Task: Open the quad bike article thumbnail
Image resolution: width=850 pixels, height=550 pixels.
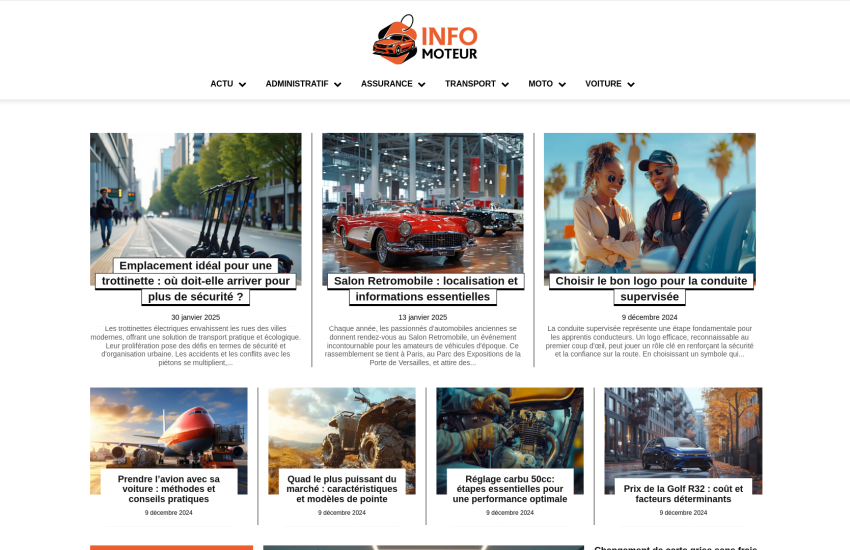Action: click(x=341, y=427)
